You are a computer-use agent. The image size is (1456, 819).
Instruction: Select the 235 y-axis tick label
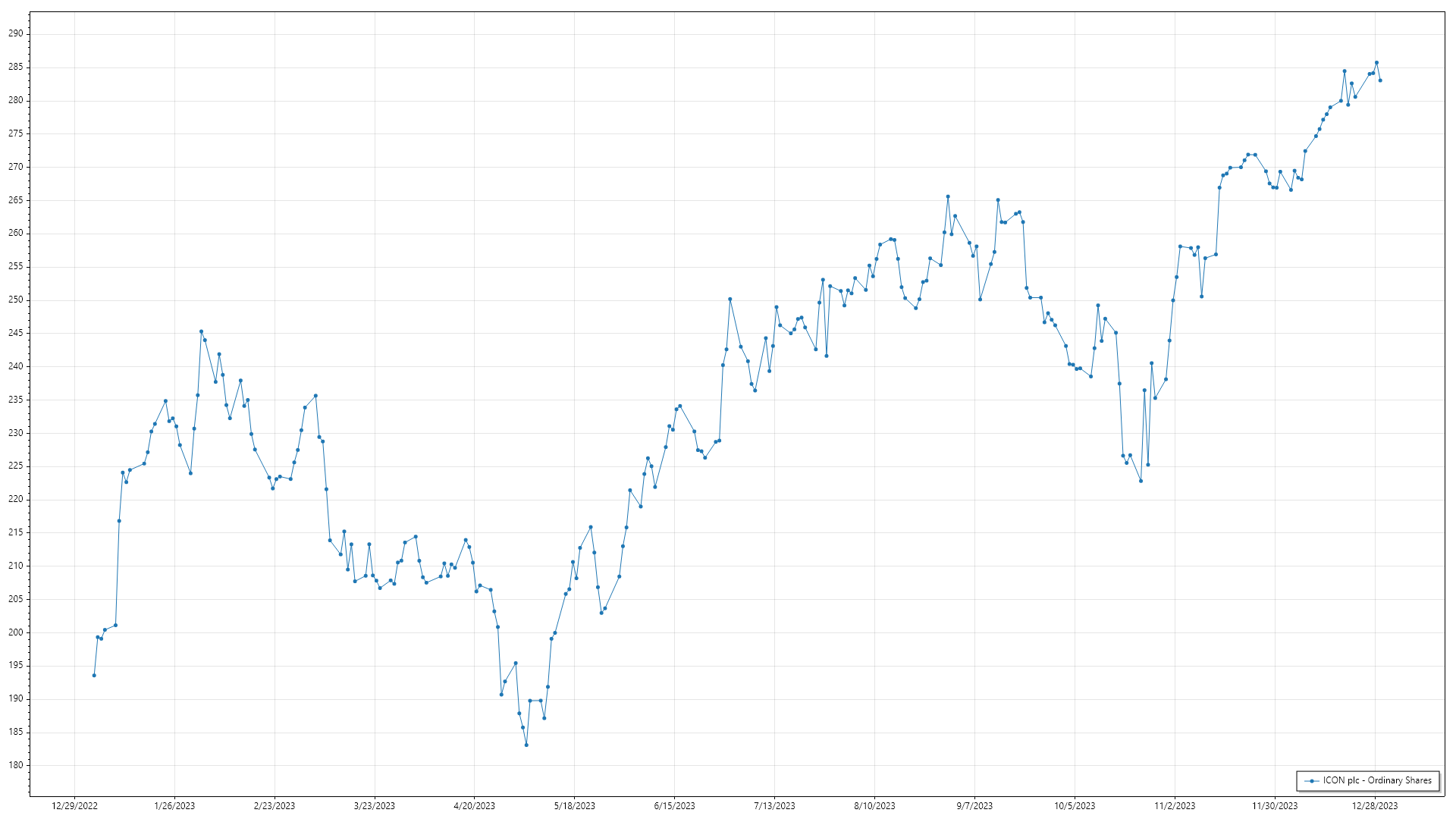16,400
